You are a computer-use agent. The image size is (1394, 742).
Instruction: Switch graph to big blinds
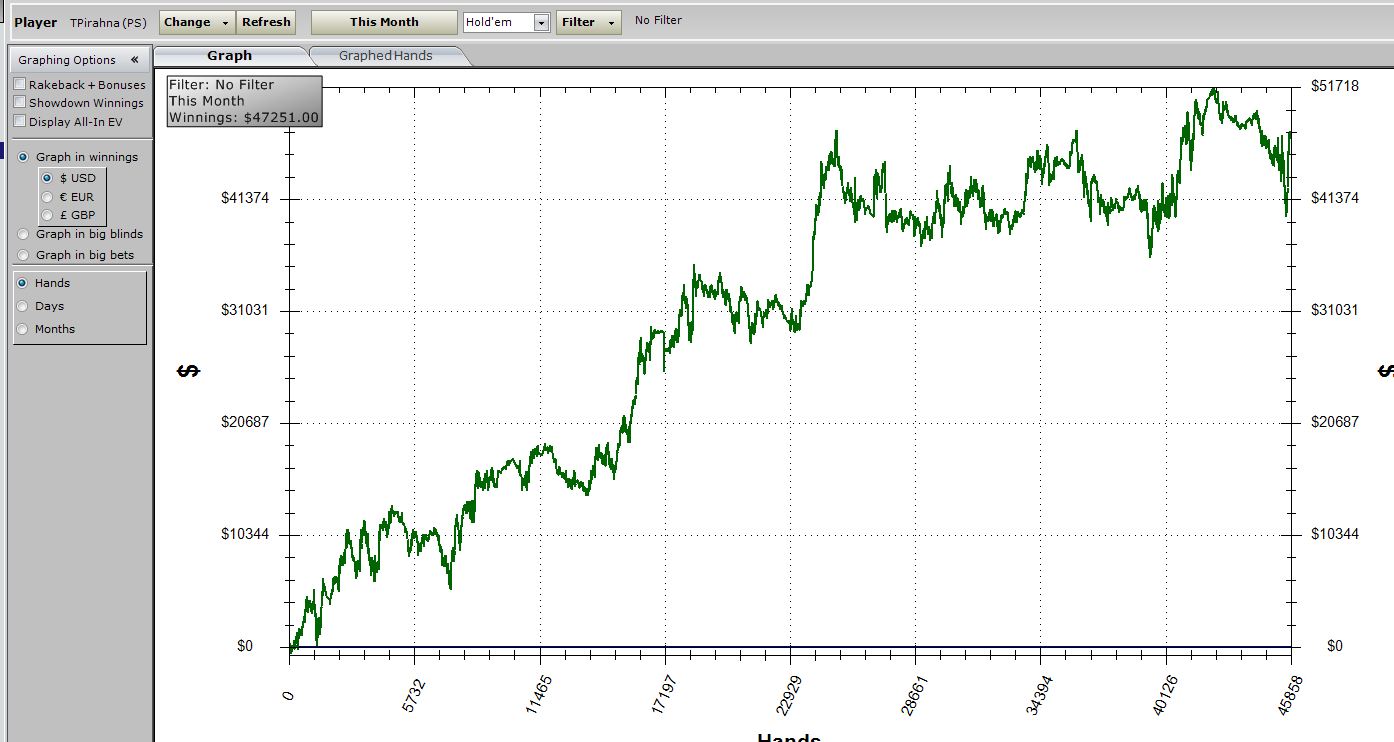tap(21, 234)
